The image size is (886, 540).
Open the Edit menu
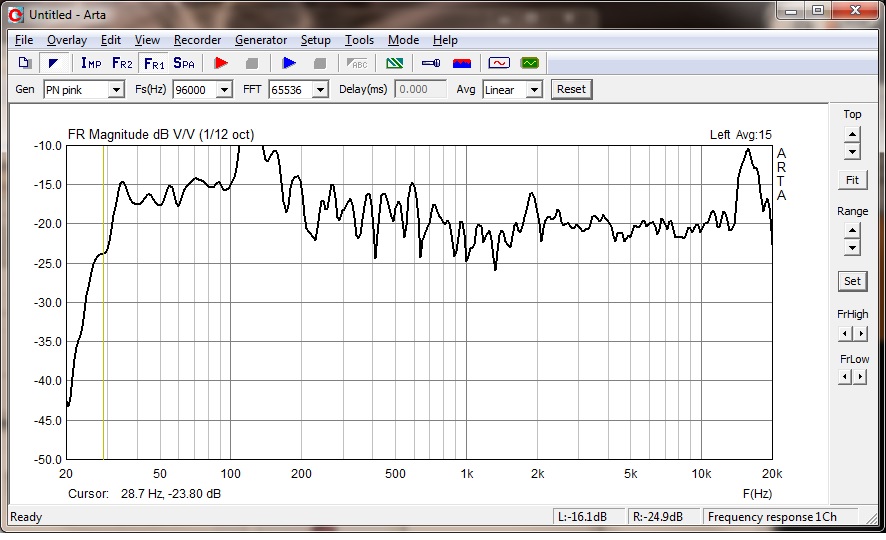(111, 40)
